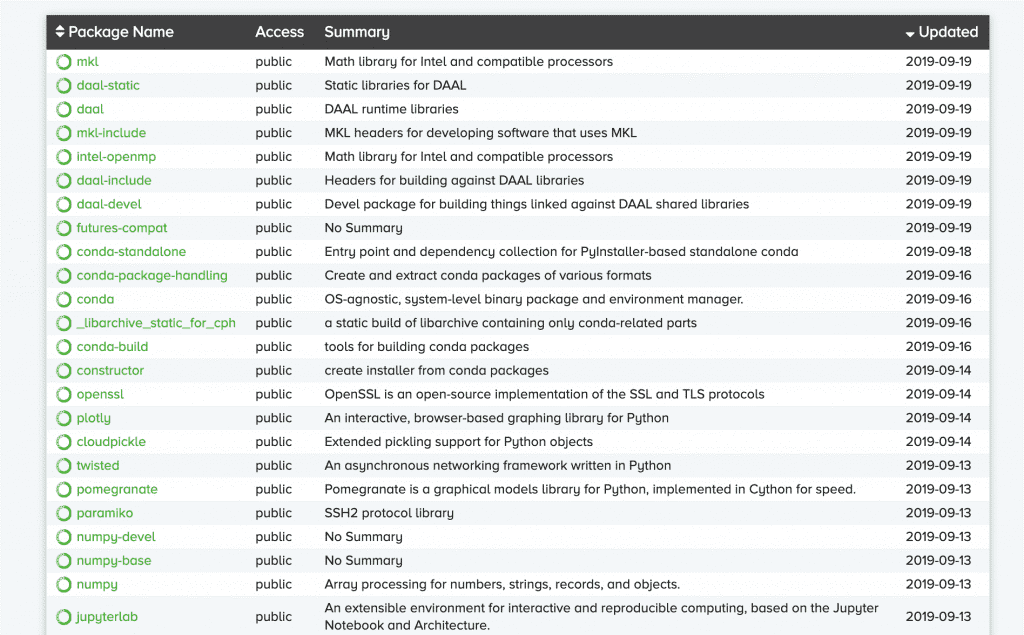Click the icon next to paramiko
Image resolution: width=1024 pixels, height=635 pixels.
[x=63, y=513]
